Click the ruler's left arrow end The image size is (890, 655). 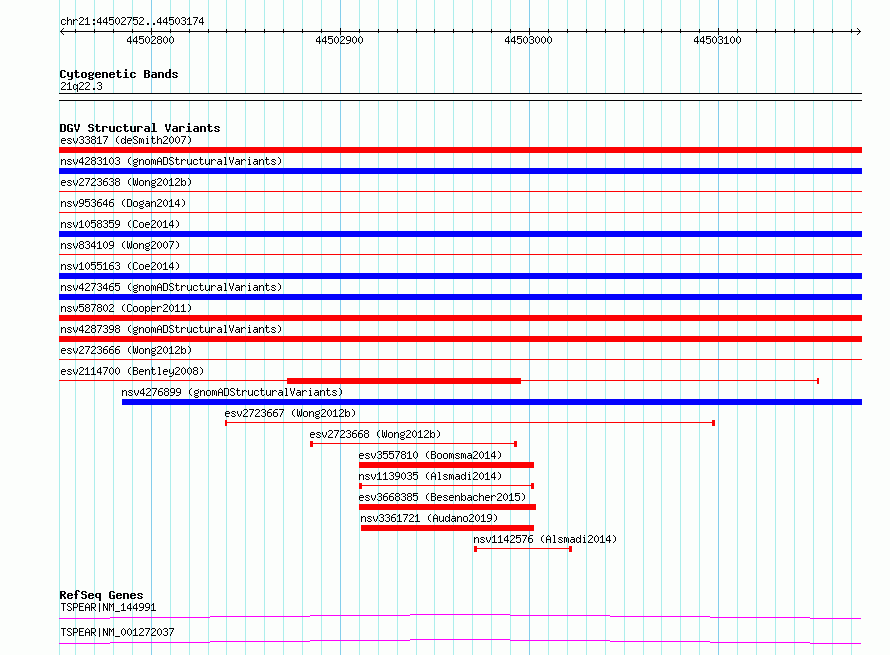[x=62, y=32]
